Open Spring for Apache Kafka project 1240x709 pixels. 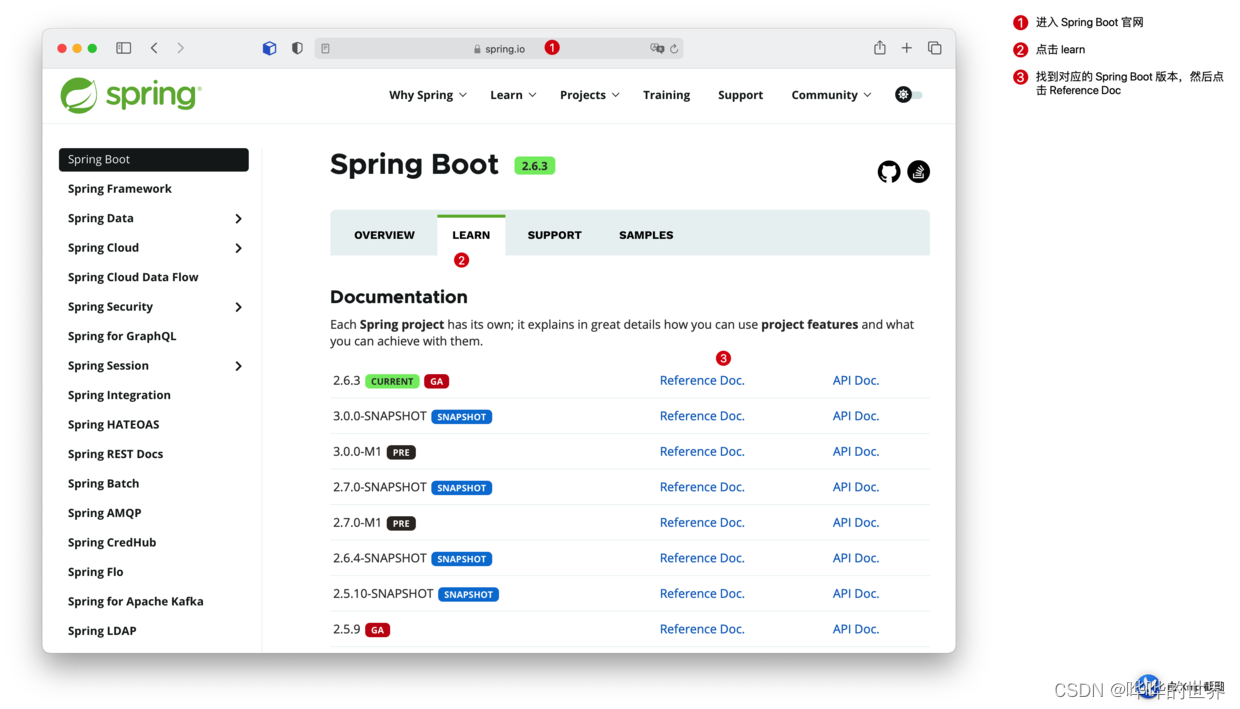[x=135, y=601]
